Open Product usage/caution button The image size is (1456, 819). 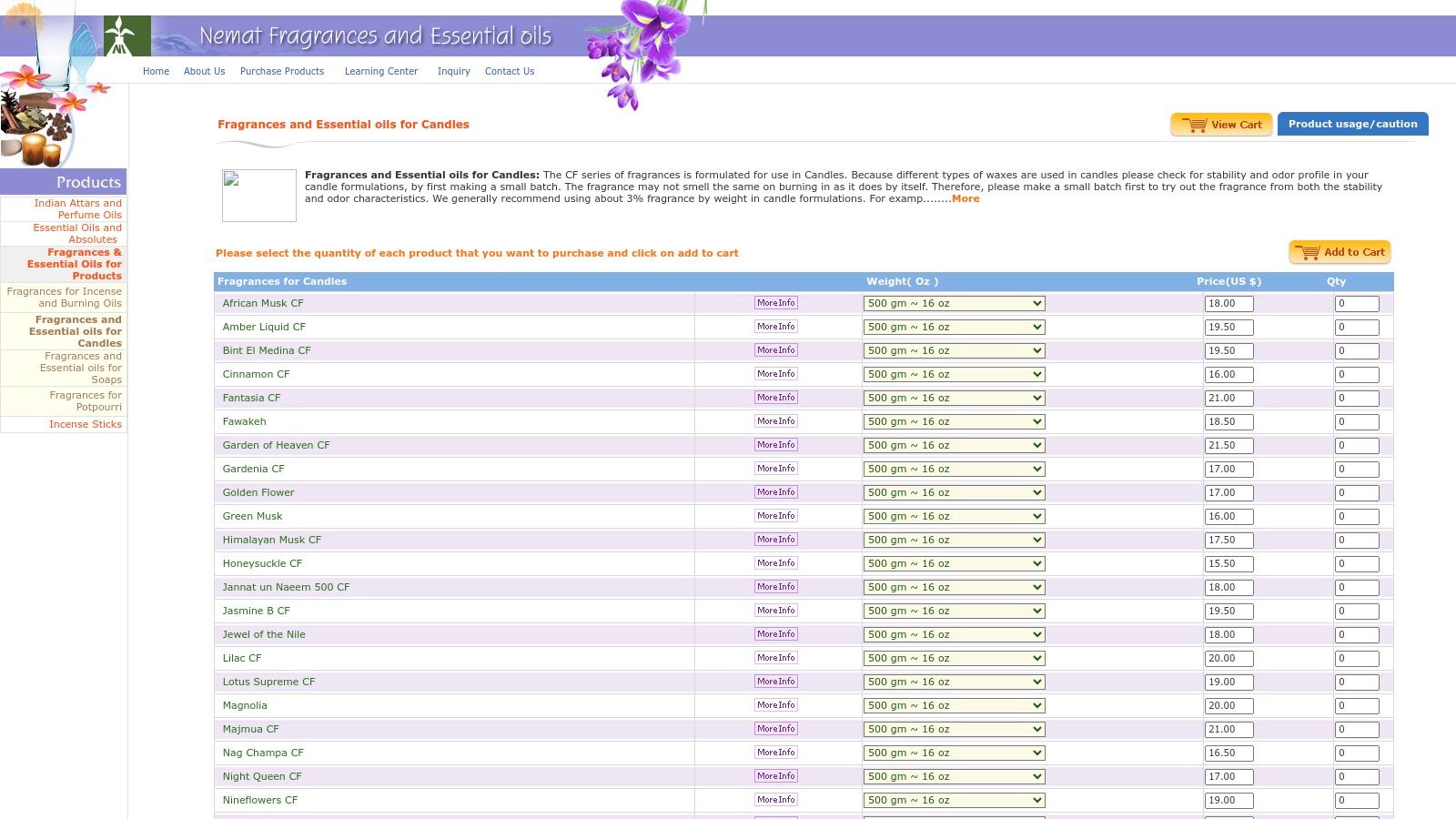click(1352, 124)
